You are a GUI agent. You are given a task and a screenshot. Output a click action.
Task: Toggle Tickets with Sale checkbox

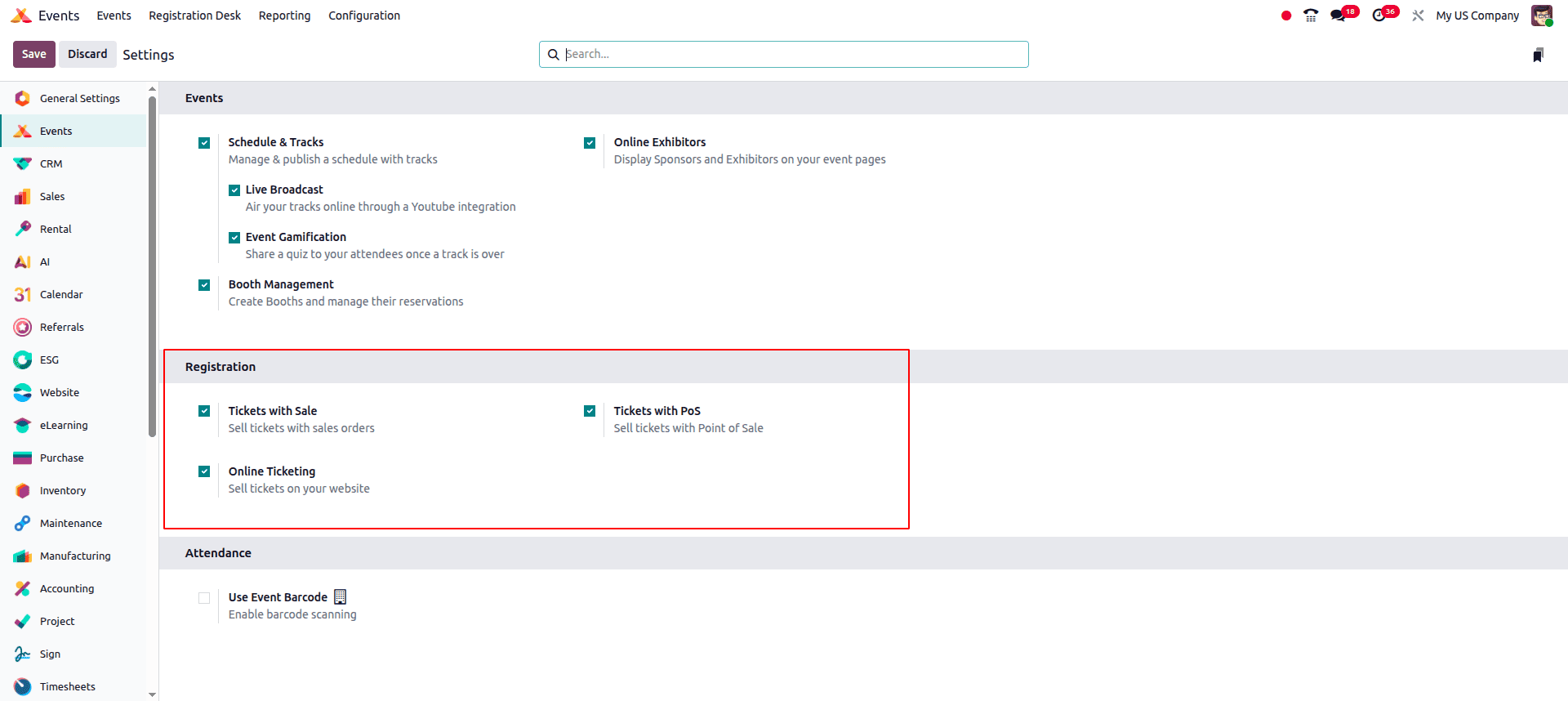click(x=204, y=411)
